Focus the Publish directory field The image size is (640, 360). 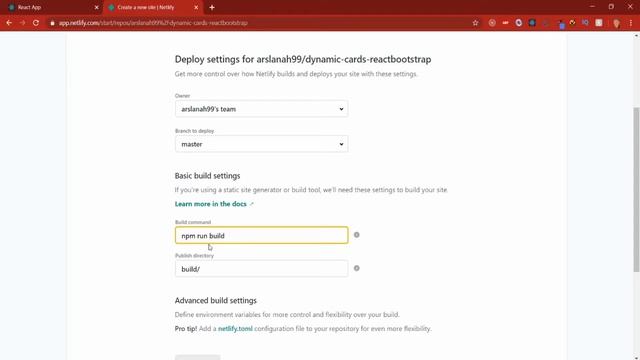(261, 269)
